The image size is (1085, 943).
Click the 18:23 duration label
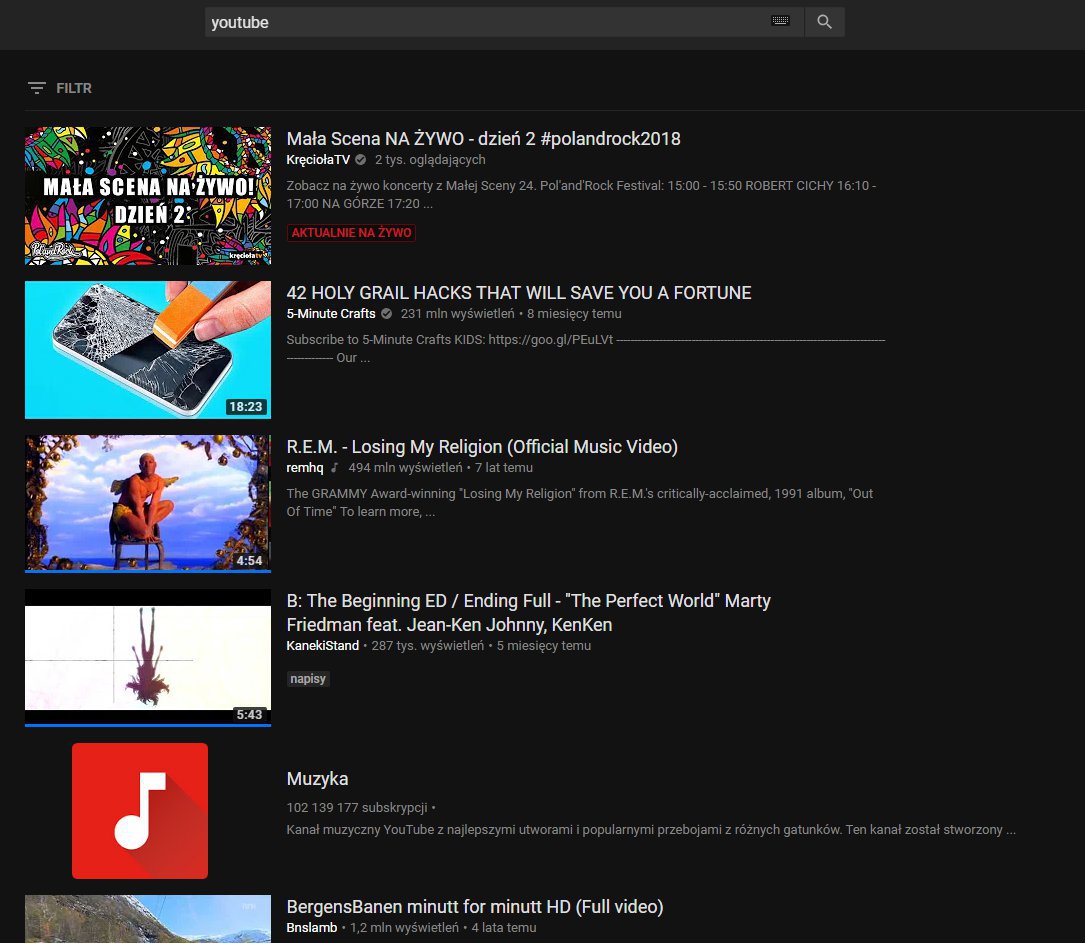click(x=246, y=407)
